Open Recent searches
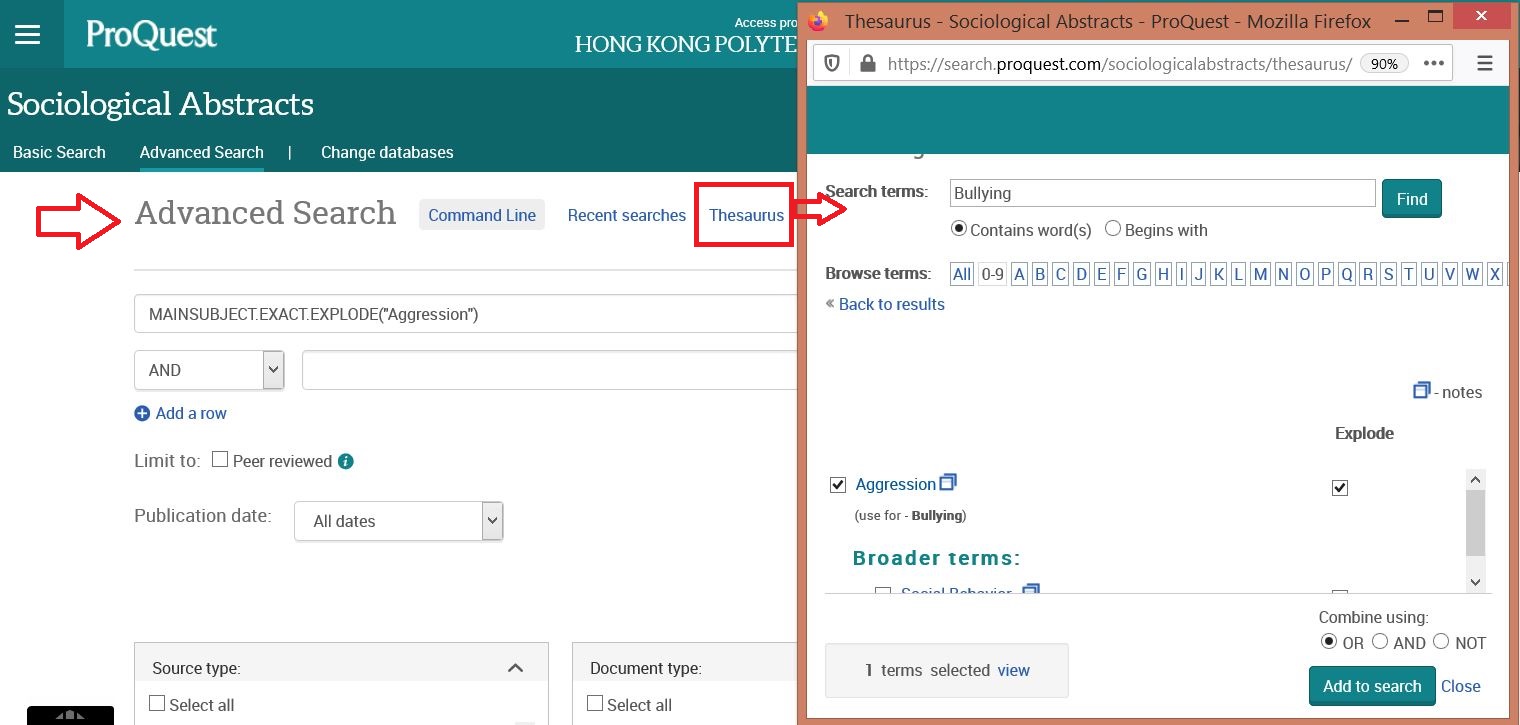 coord(627,215)
